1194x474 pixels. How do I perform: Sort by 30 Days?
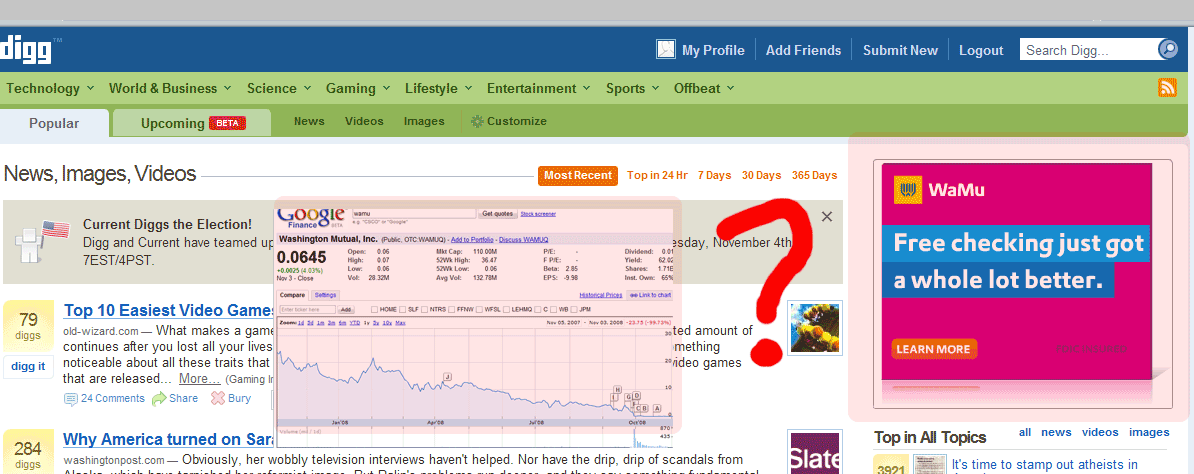(x=761, y=175)
